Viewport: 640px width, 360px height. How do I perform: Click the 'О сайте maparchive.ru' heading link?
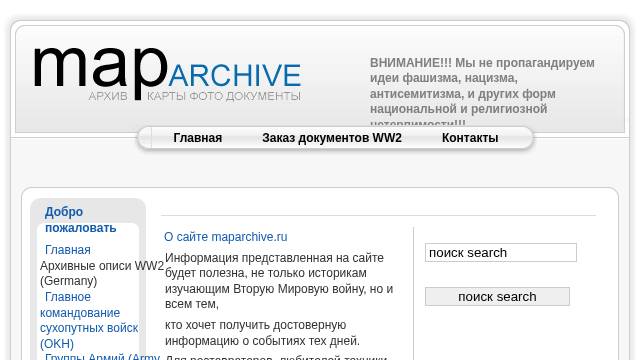point(226,237)
